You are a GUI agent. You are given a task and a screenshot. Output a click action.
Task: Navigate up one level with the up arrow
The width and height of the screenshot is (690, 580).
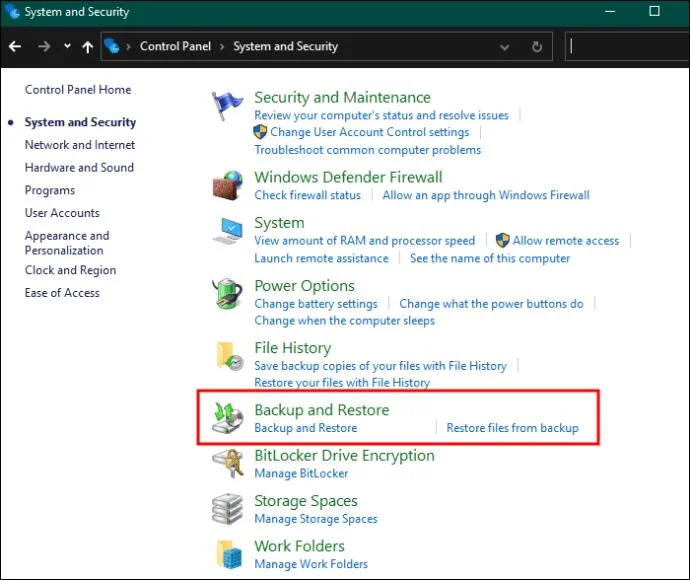[x=88, y=46]
